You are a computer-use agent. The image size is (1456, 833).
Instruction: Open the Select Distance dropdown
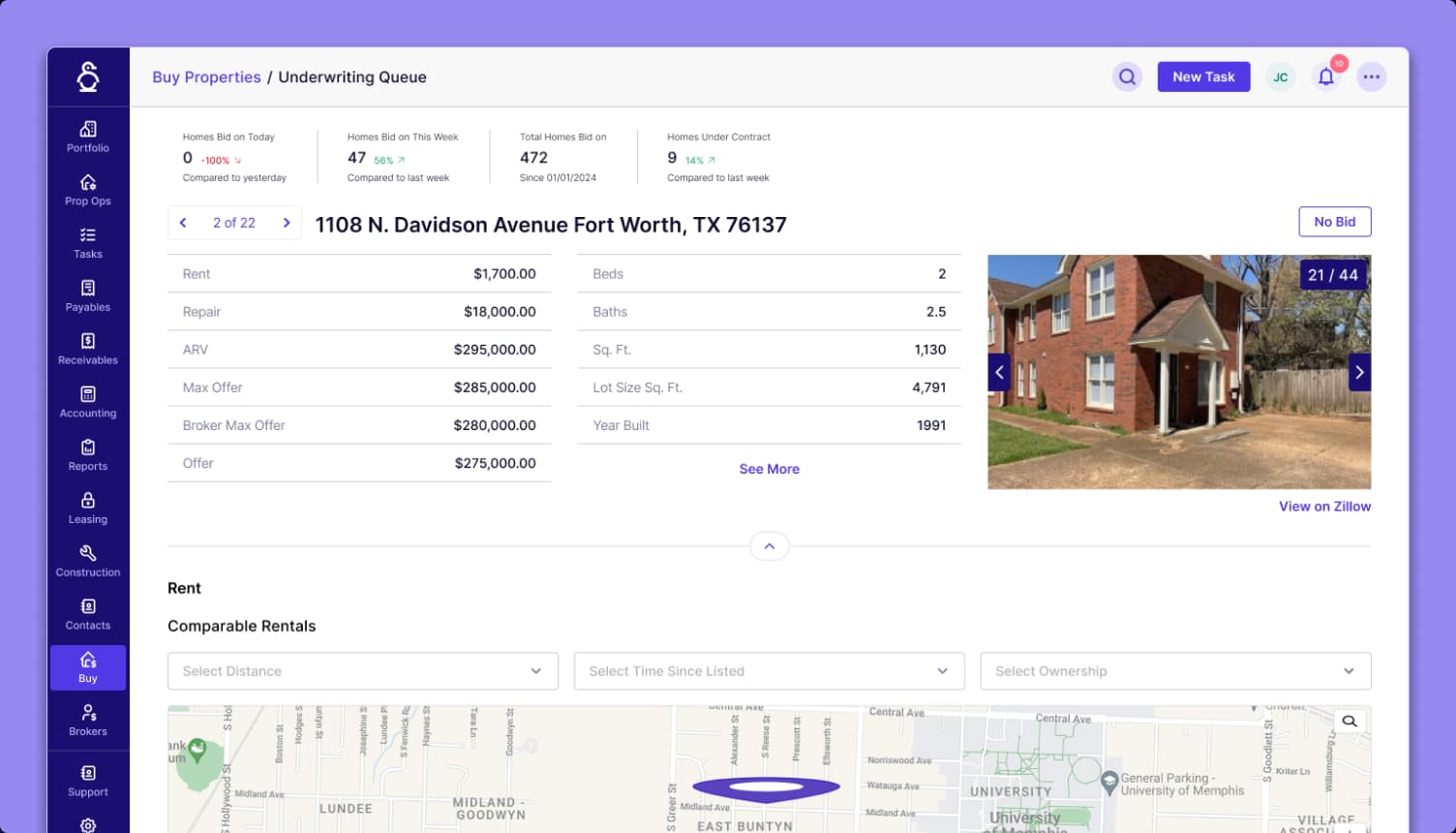[x=363, y=670]
